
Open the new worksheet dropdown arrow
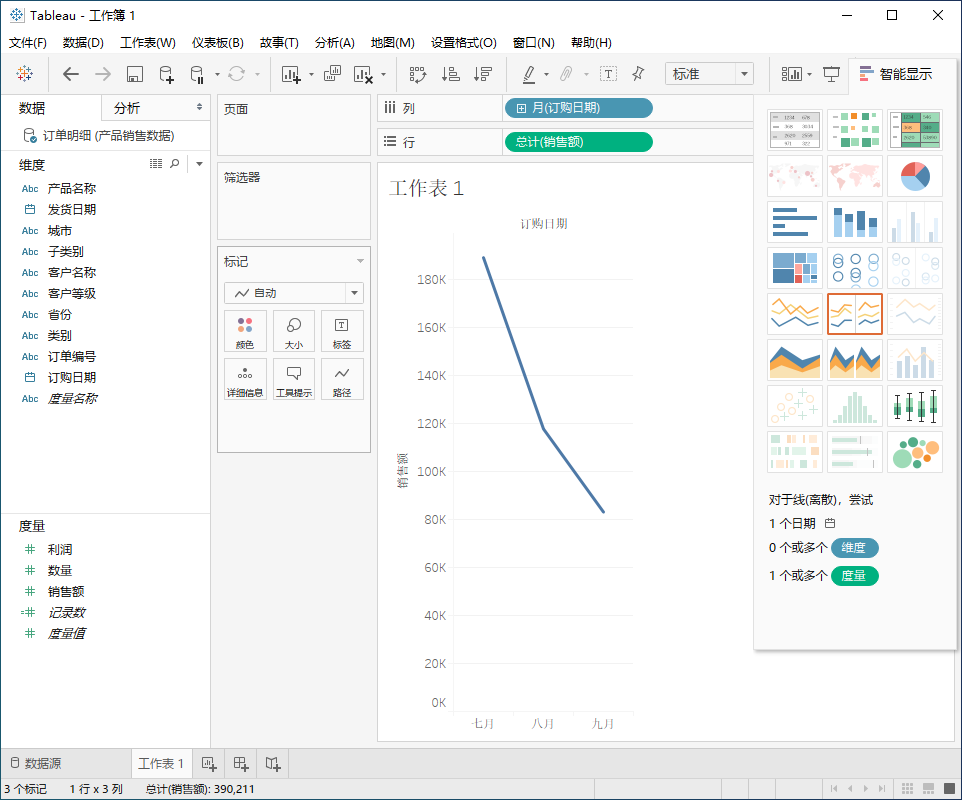coord(311,75)
